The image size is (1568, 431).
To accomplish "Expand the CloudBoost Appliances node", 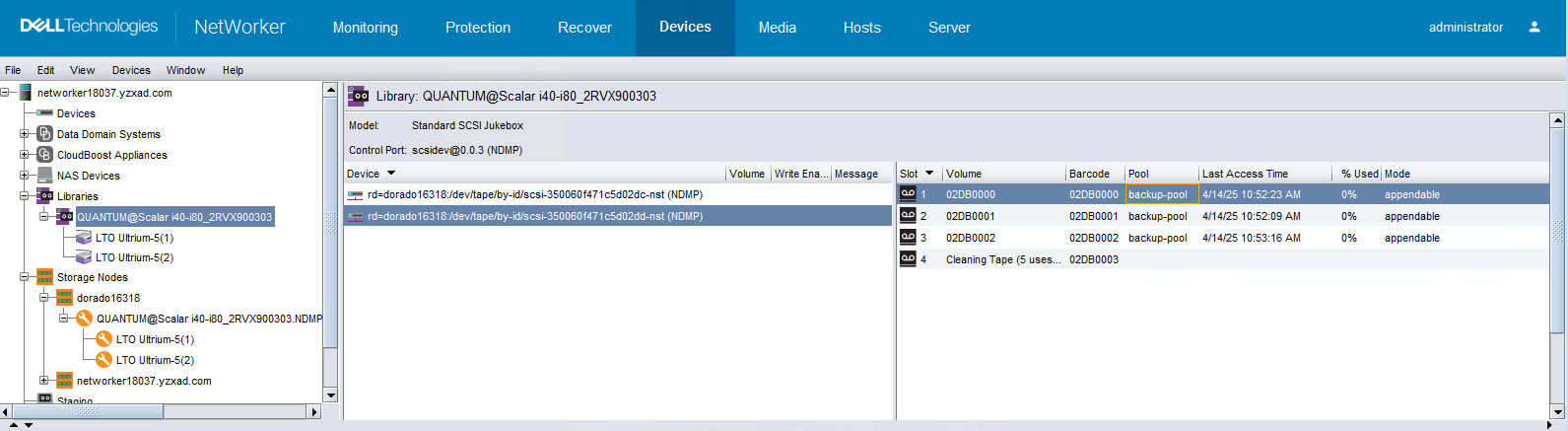I will coord(25,155).
